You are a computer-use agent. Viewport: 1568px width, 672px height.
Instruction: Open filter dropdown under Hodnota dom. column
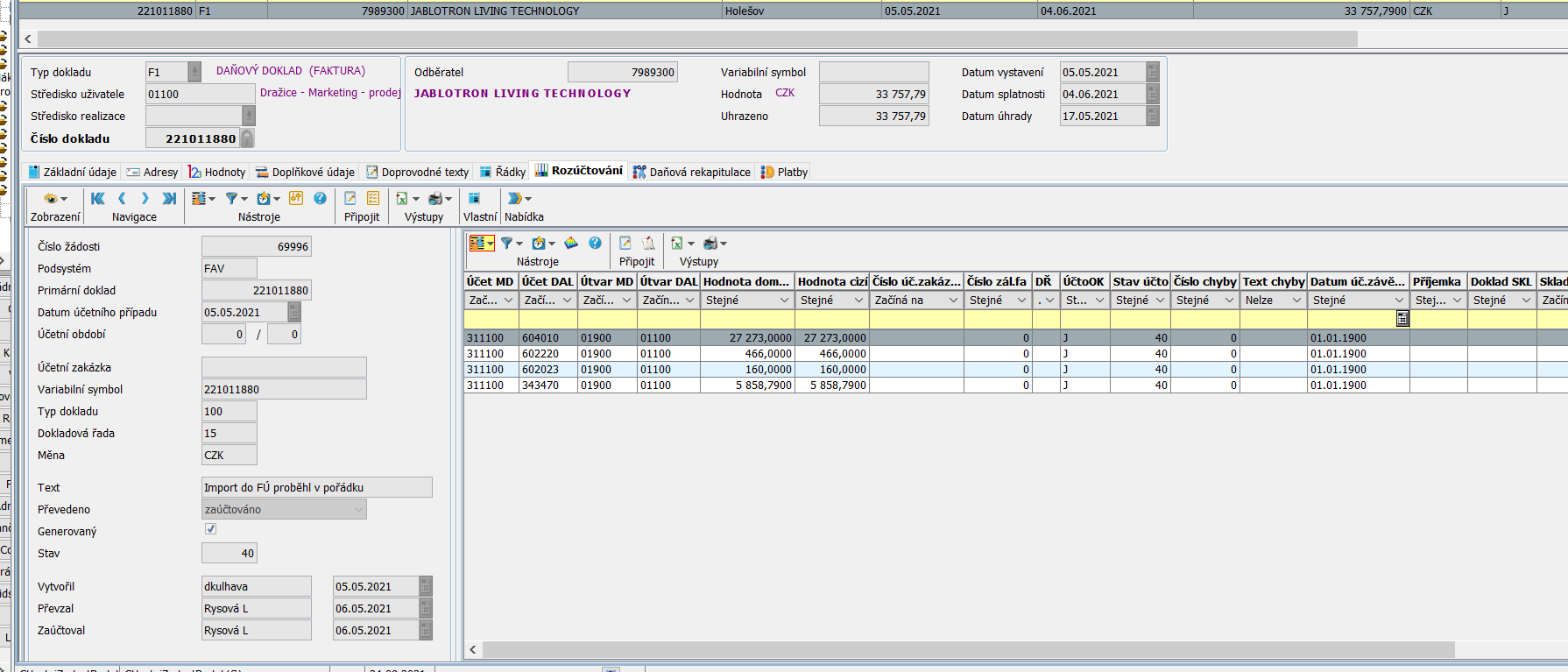784,301
